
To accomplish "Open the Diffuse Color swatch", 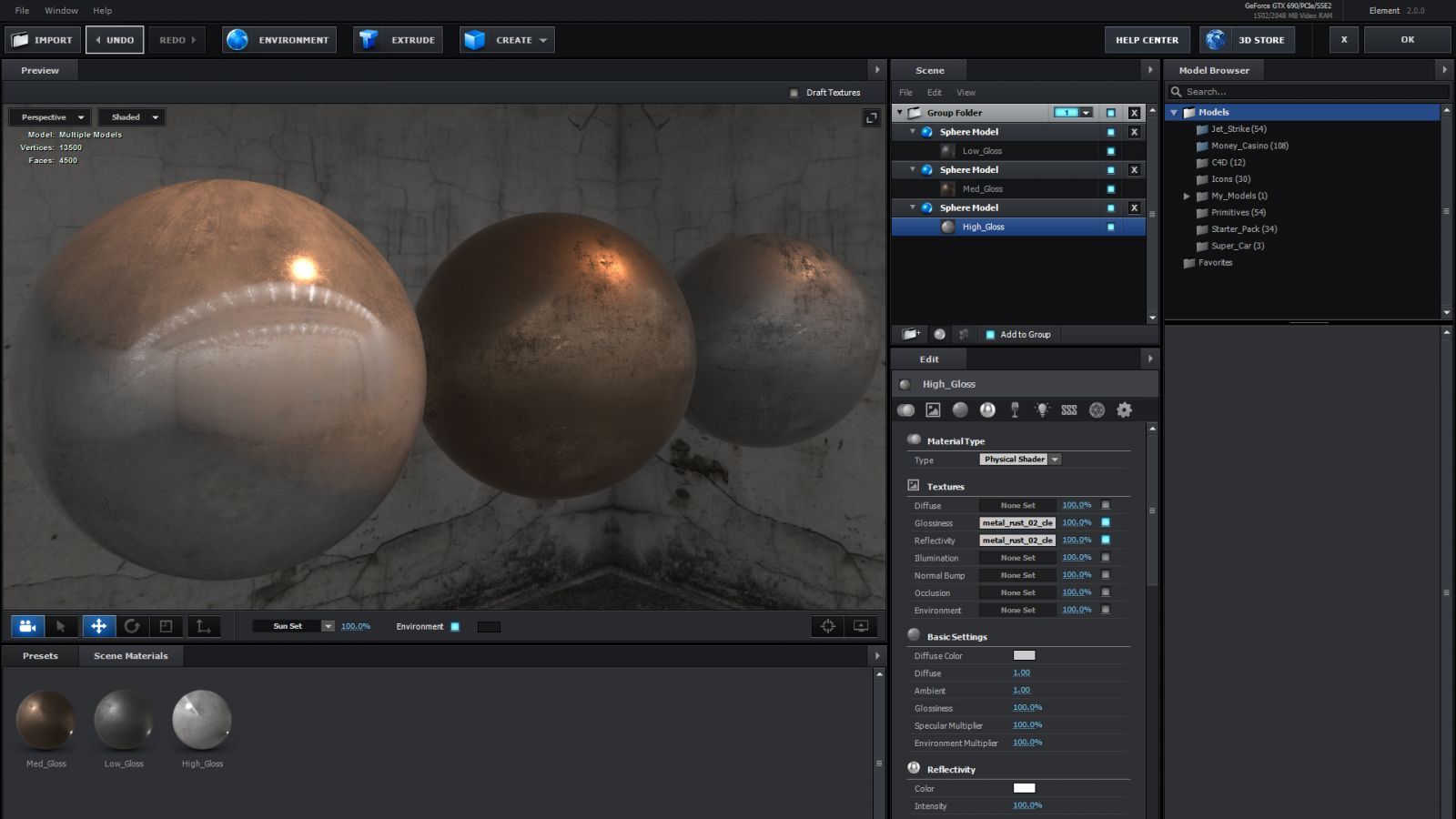I will point(1024,655).
